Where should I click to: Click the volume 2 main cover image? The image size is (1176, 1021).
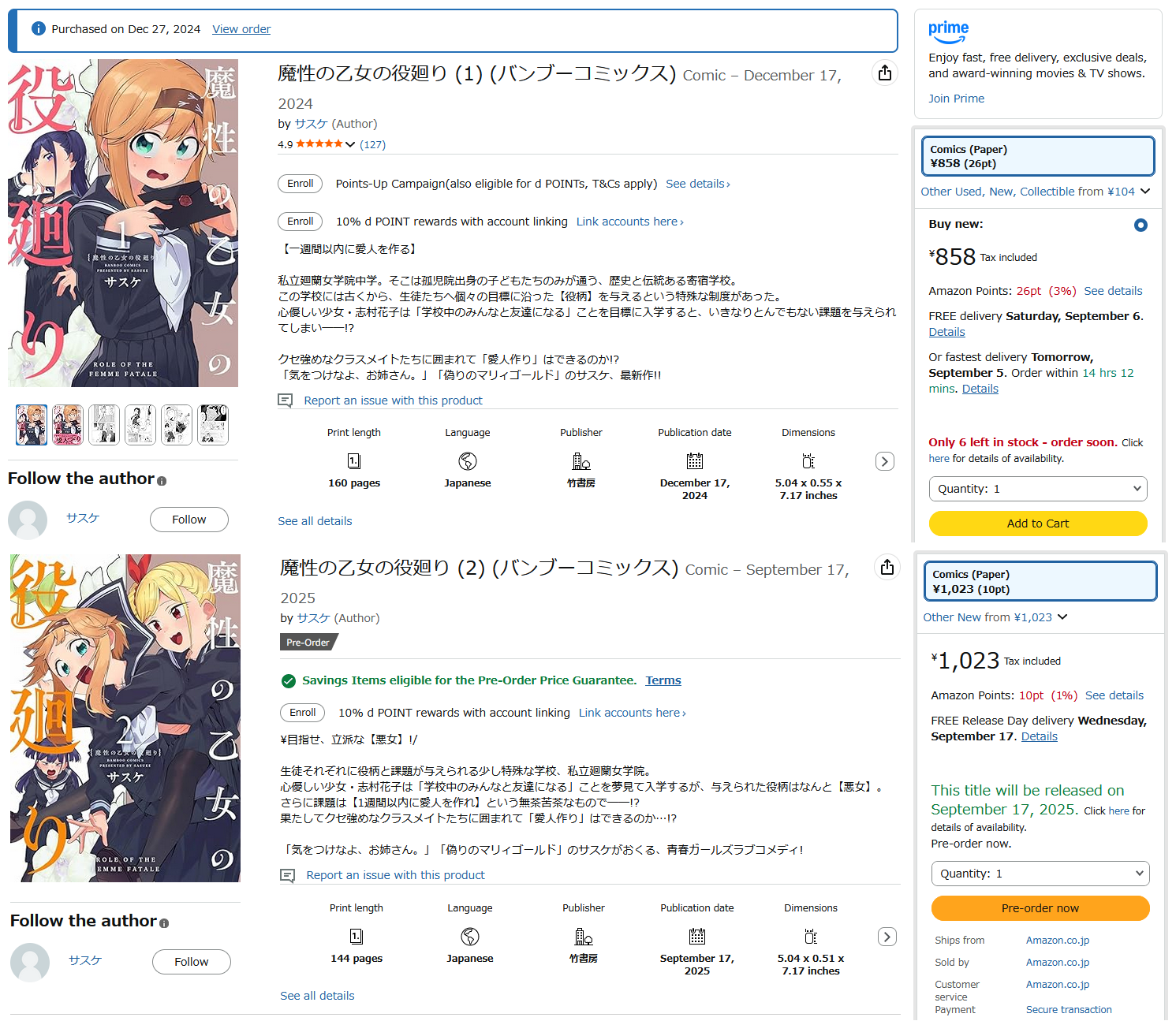point(125,718)
